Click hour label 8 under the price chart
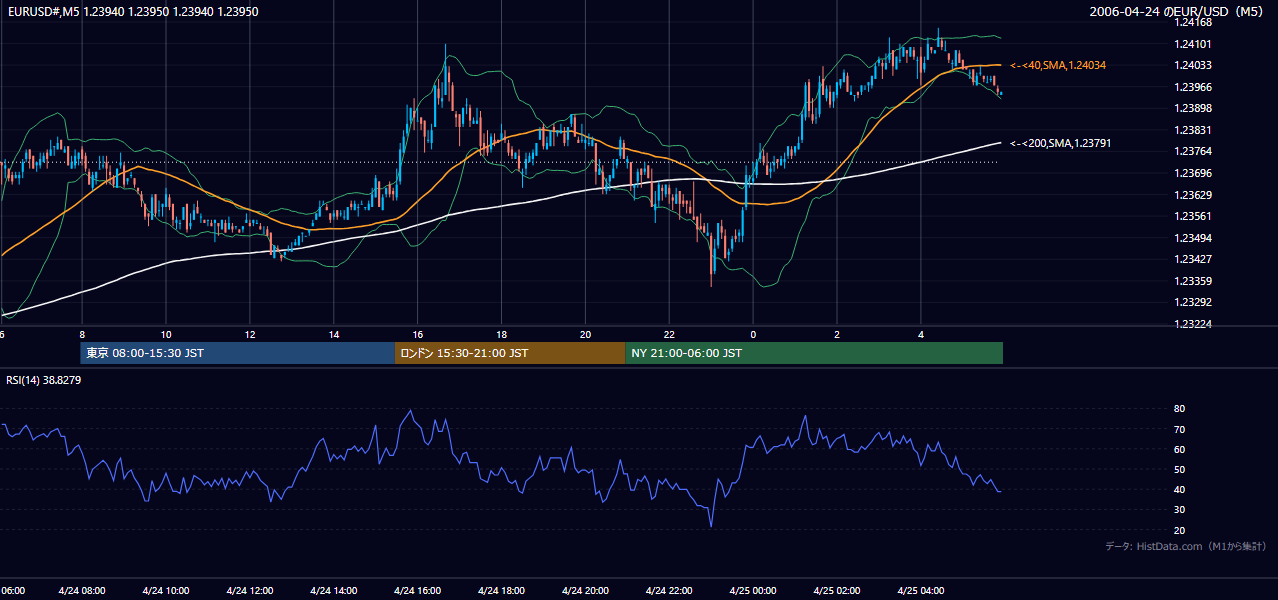Viewport: 1278px width, 600px height. [82, 335]
